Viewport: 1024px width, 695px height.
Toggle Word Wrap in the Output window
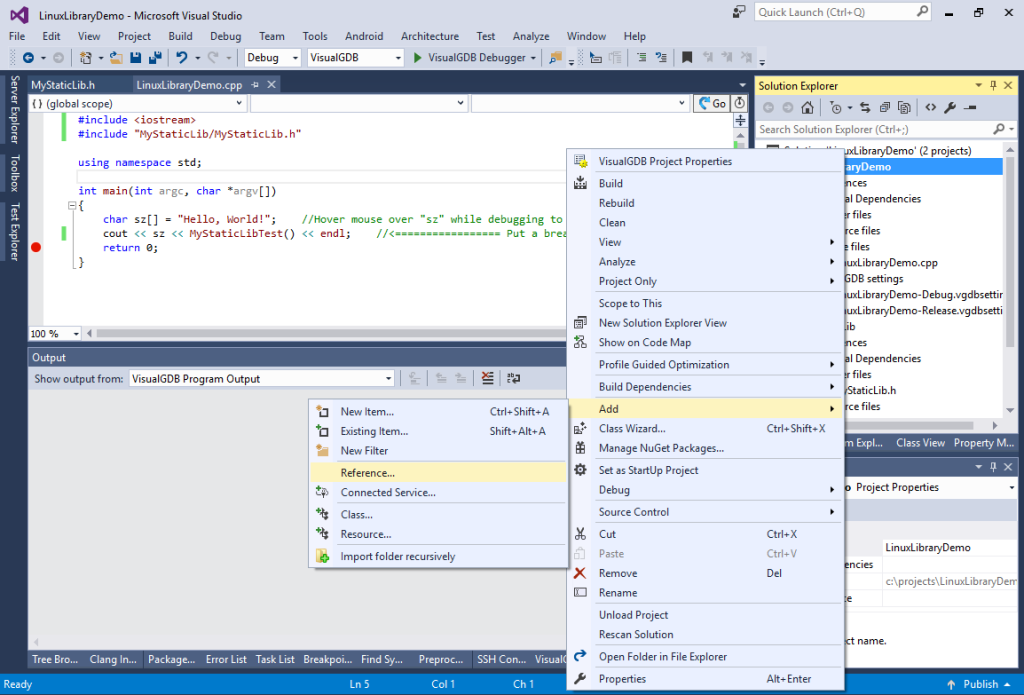click(512, 378)
